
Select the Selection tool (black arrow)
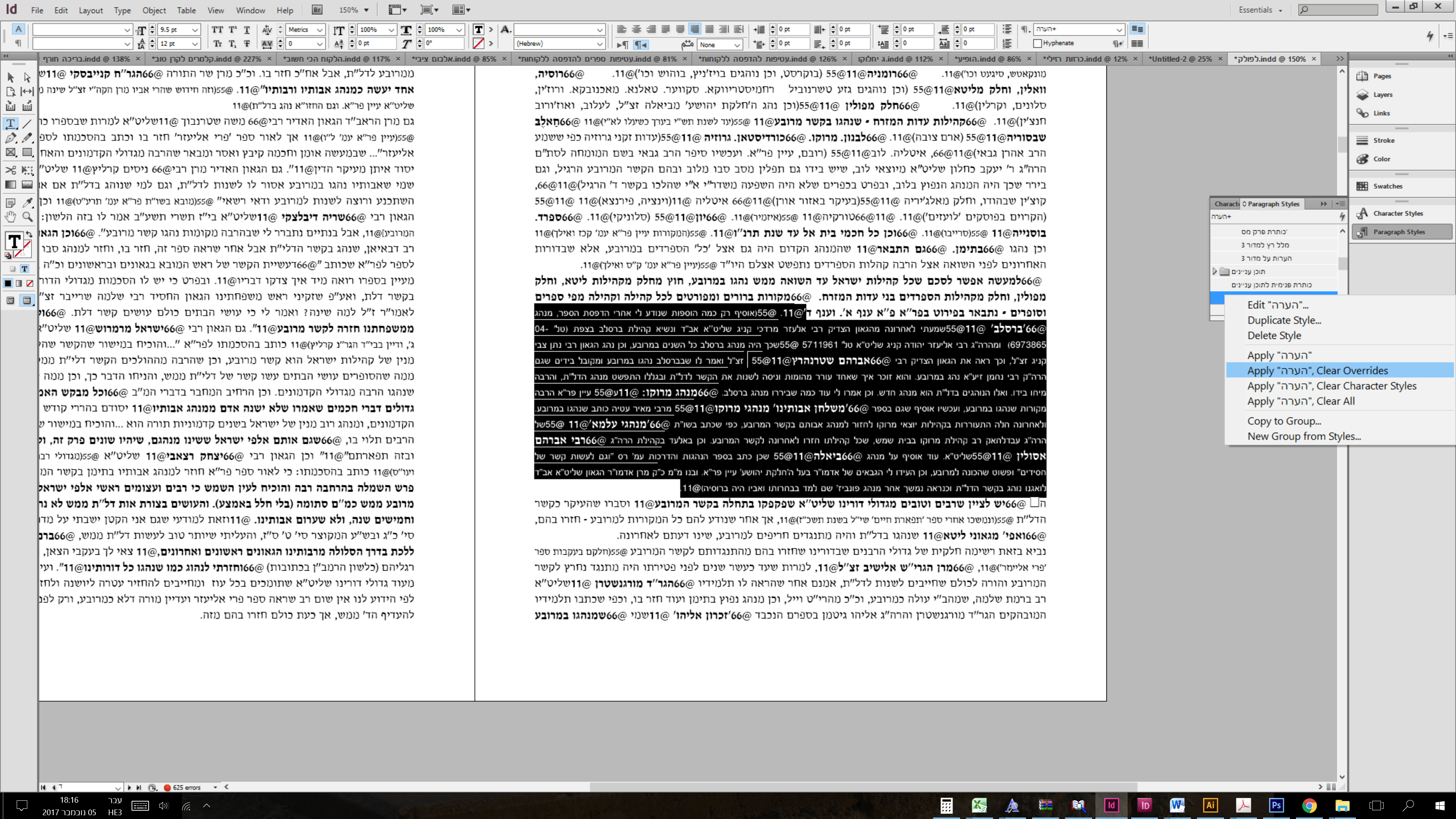[x=10, y=77]
